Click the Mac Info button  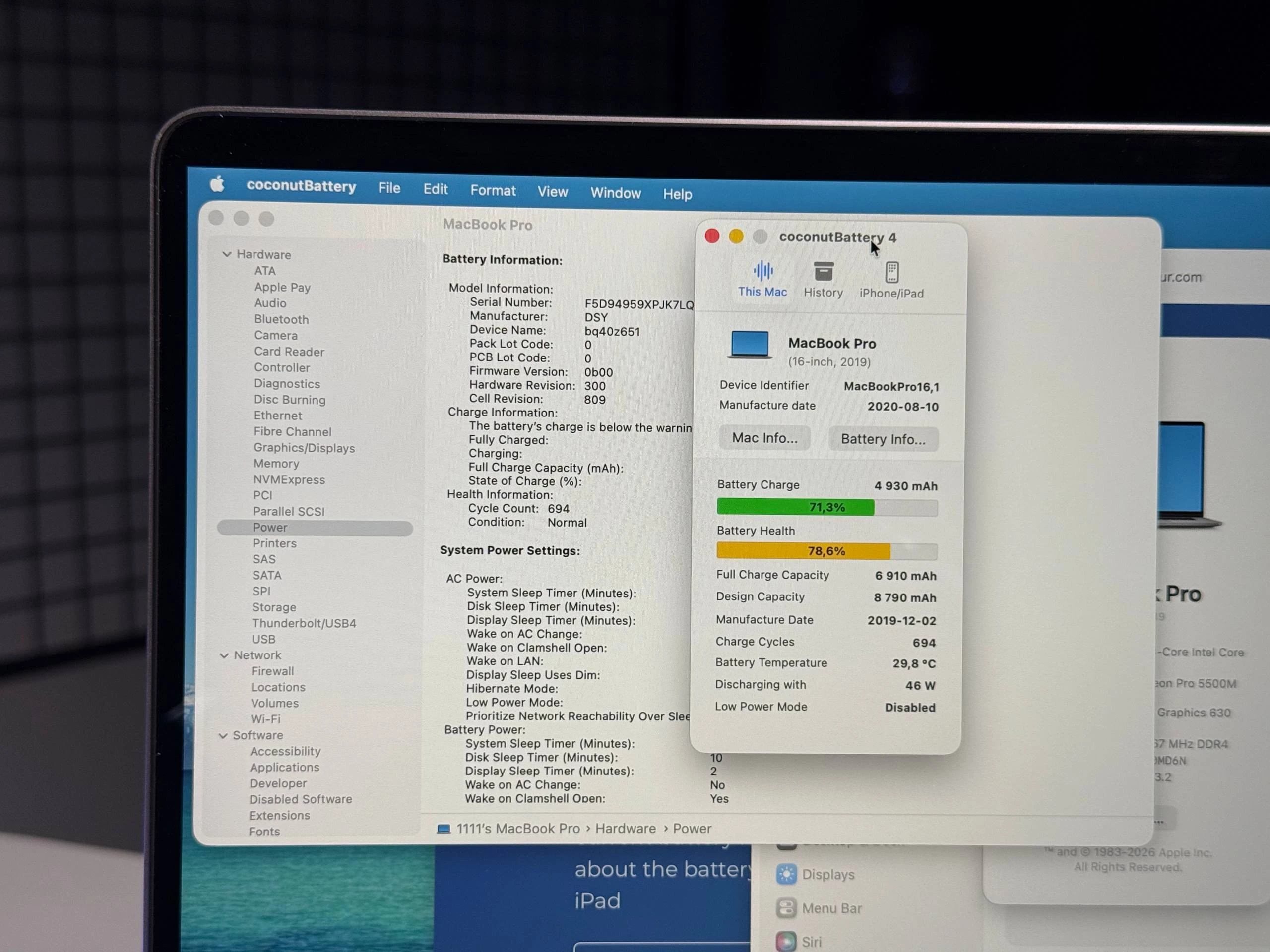pos(764,438)
